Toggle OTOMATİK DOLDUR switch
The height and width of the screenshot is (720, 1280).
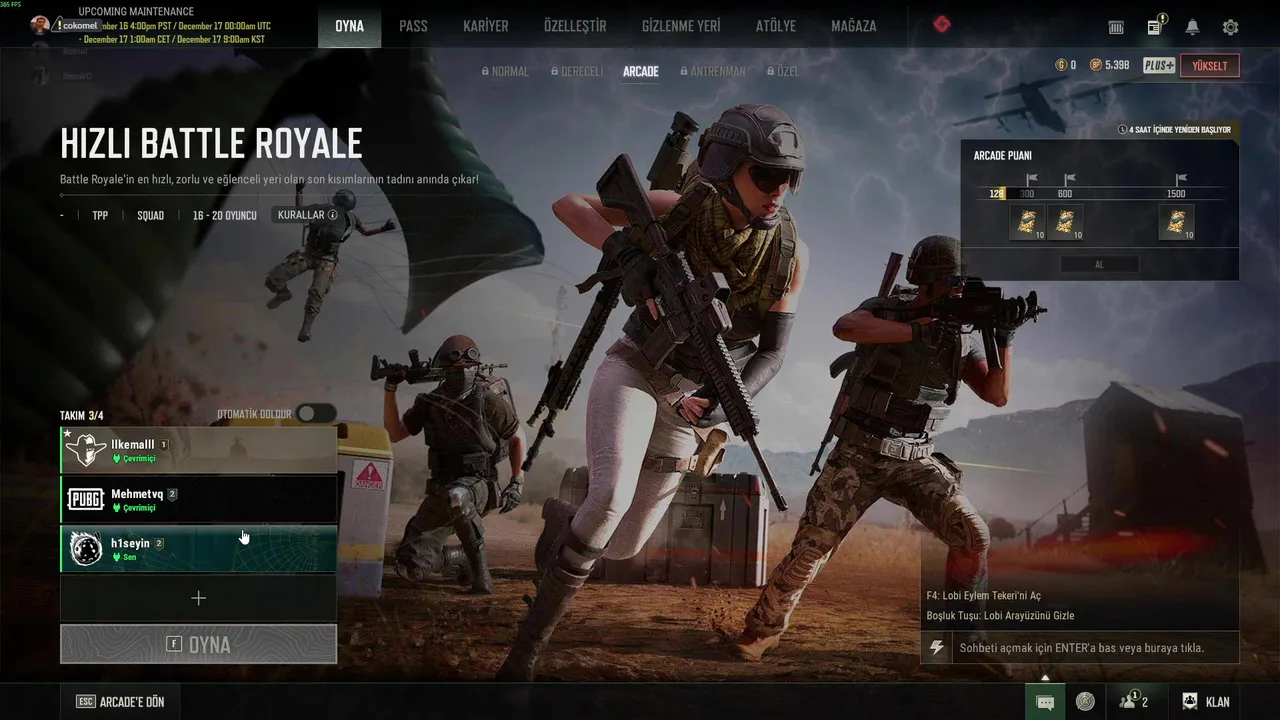coord(316,414)
